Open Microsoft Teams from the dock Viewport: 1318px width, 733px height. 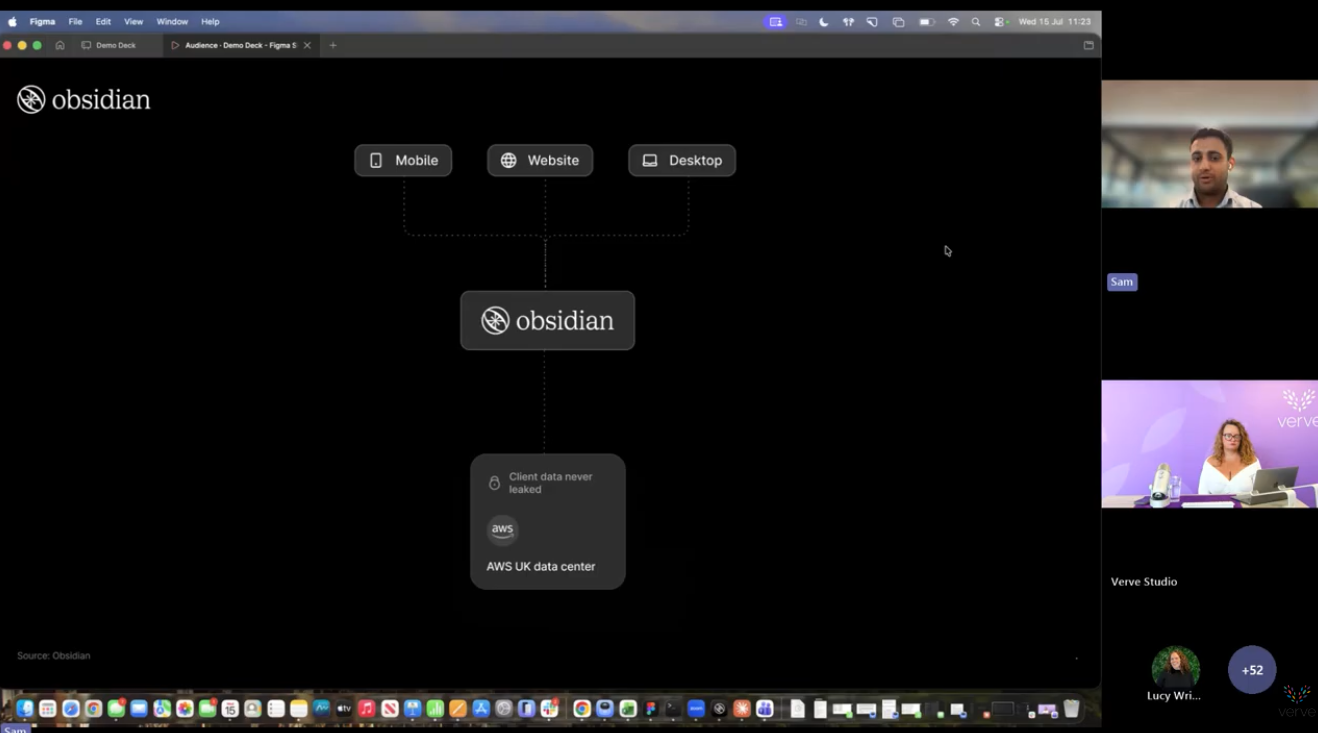(x=765, y=709)
